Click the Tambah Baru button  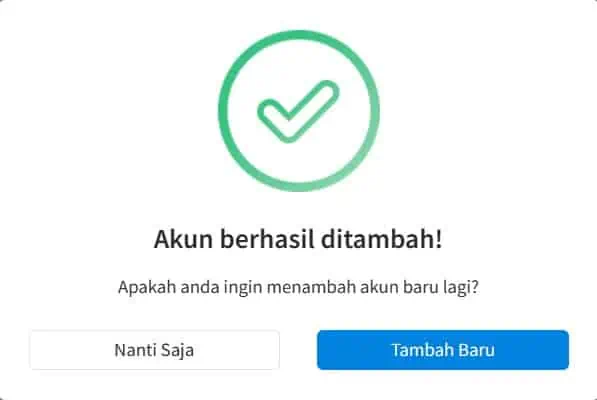(443, 350)
